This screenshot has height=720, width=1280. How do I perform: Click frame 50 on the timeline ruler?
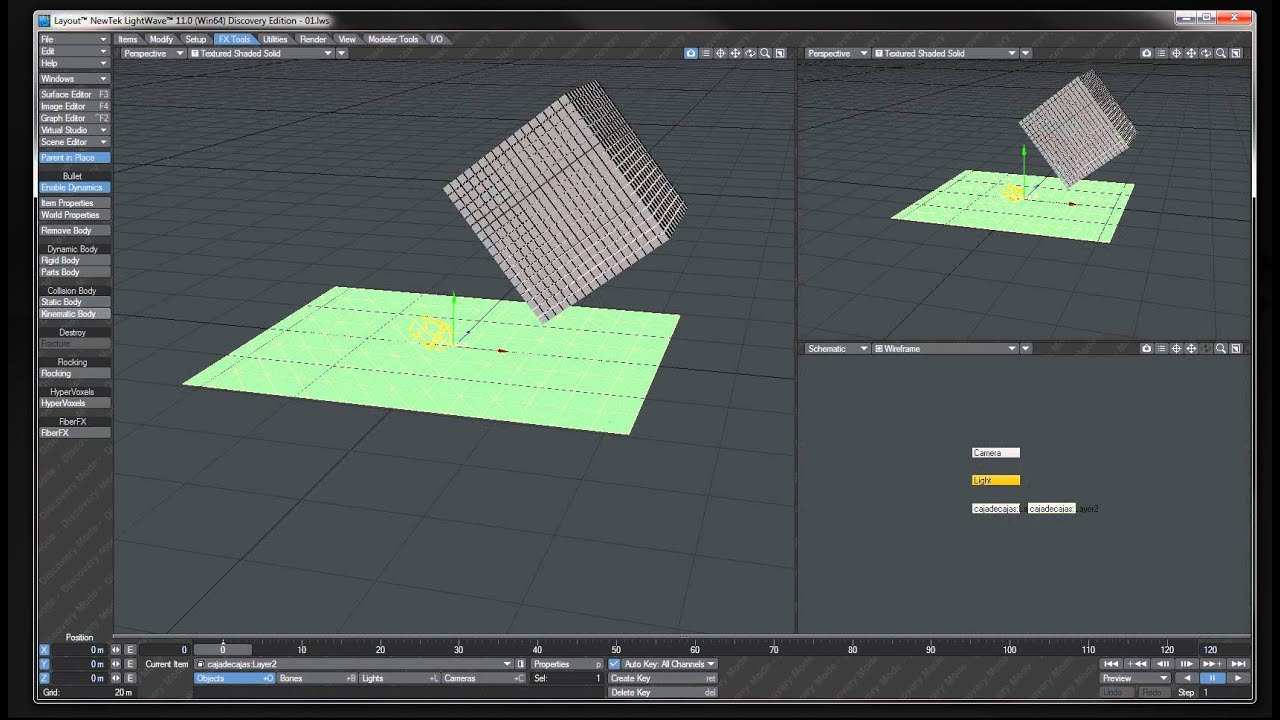tap(616, 650)
